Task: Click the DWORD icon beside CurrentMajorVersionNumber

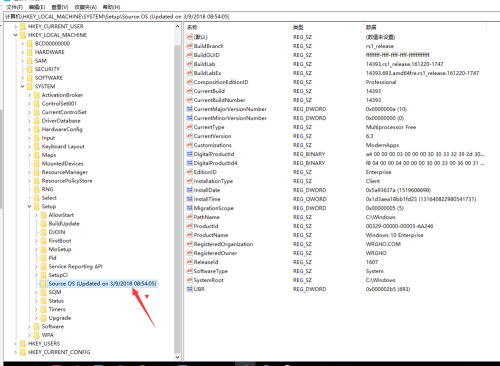Action: (190, 109)
